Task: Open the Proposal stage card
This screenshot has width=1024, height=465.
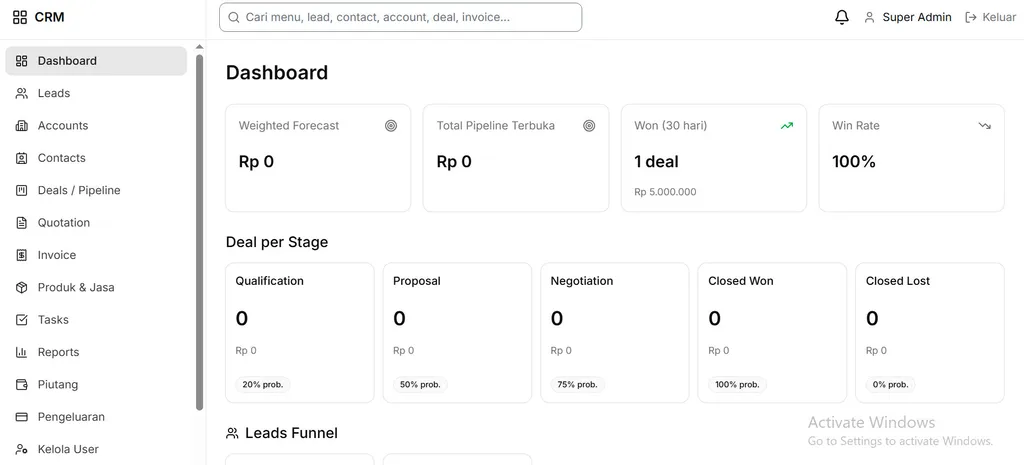Action: pos(457,333)
